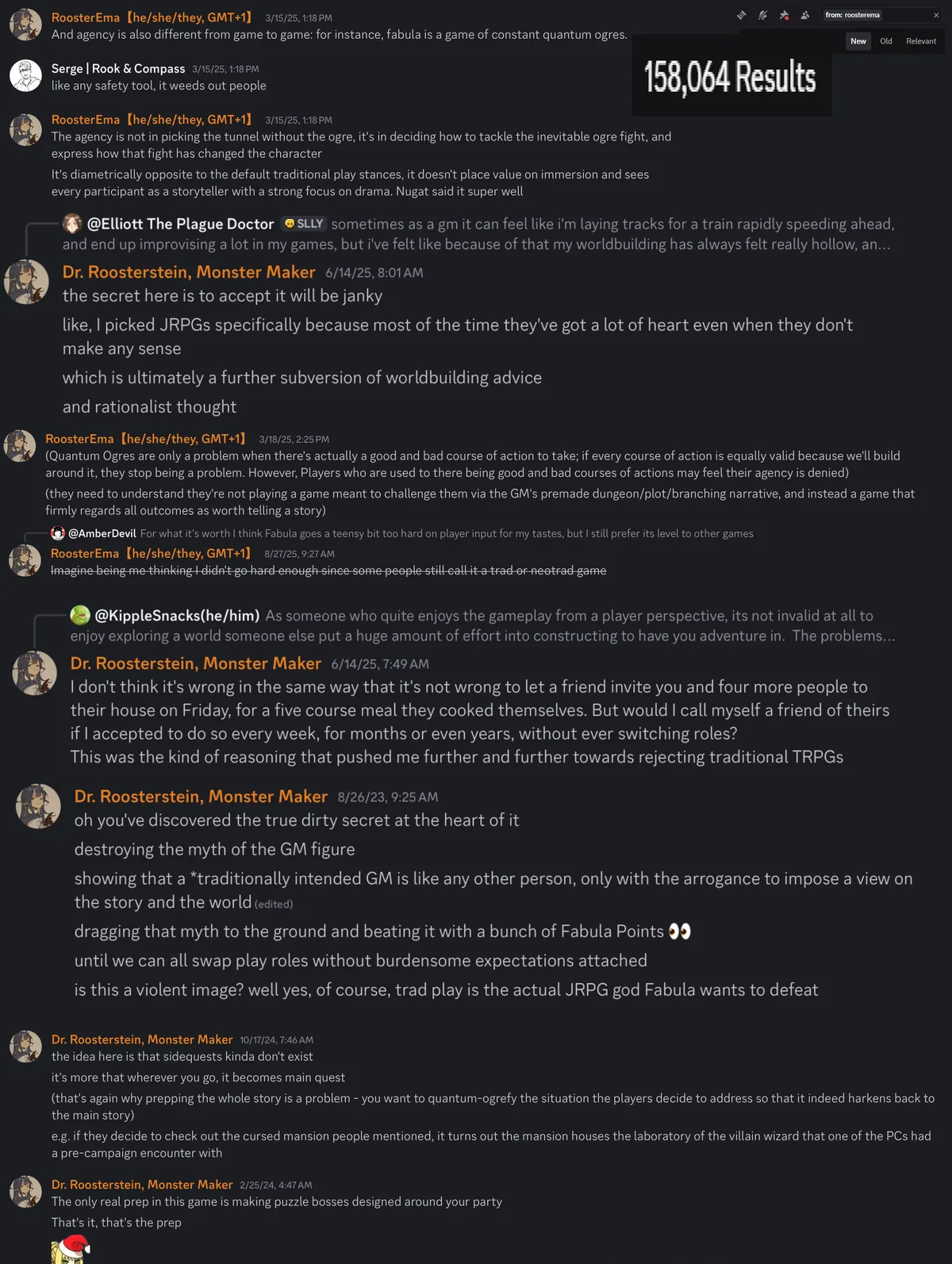The width and height of the screenshot is (952, 1264).
Task: Click AmberDevil's small reply avatar
Action: point(58,533)
